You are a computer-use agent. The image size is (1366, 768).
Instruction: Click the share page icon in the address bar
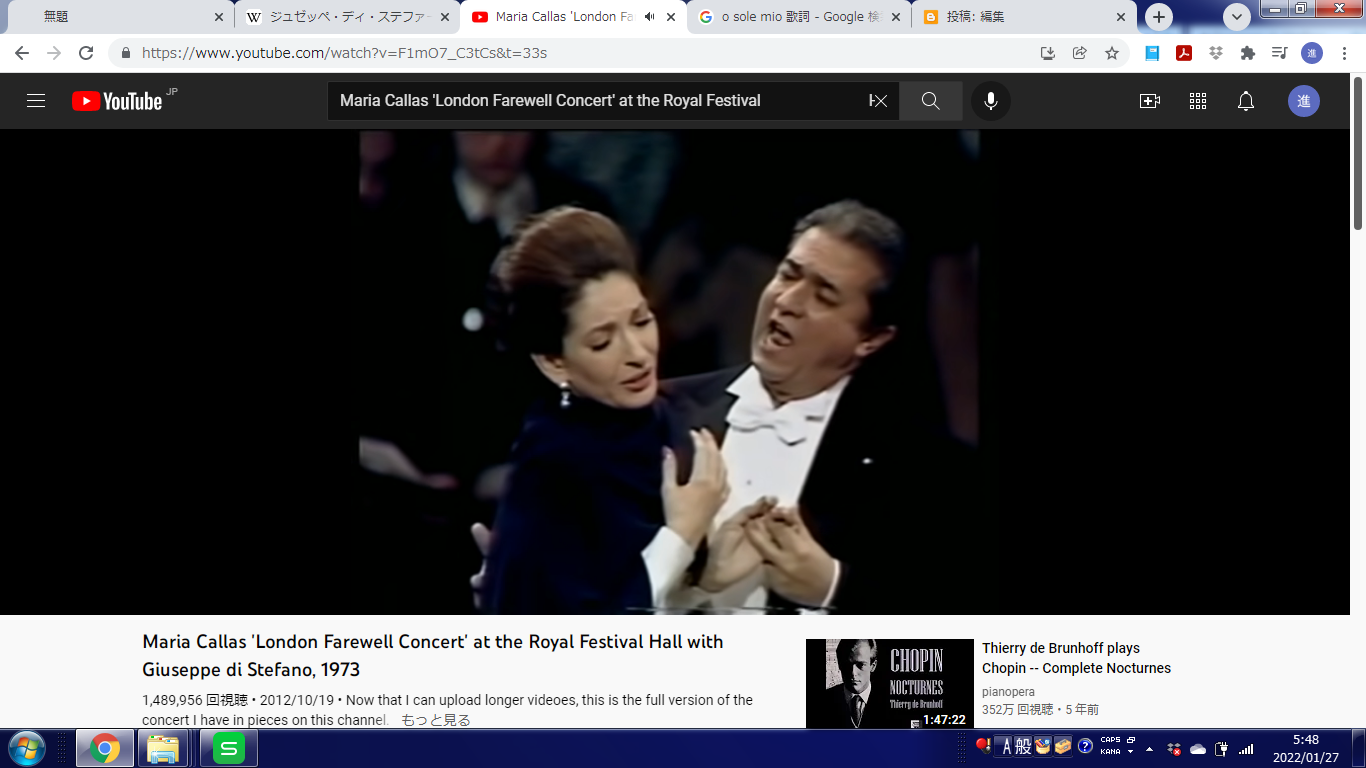(x=1080, y=53)
